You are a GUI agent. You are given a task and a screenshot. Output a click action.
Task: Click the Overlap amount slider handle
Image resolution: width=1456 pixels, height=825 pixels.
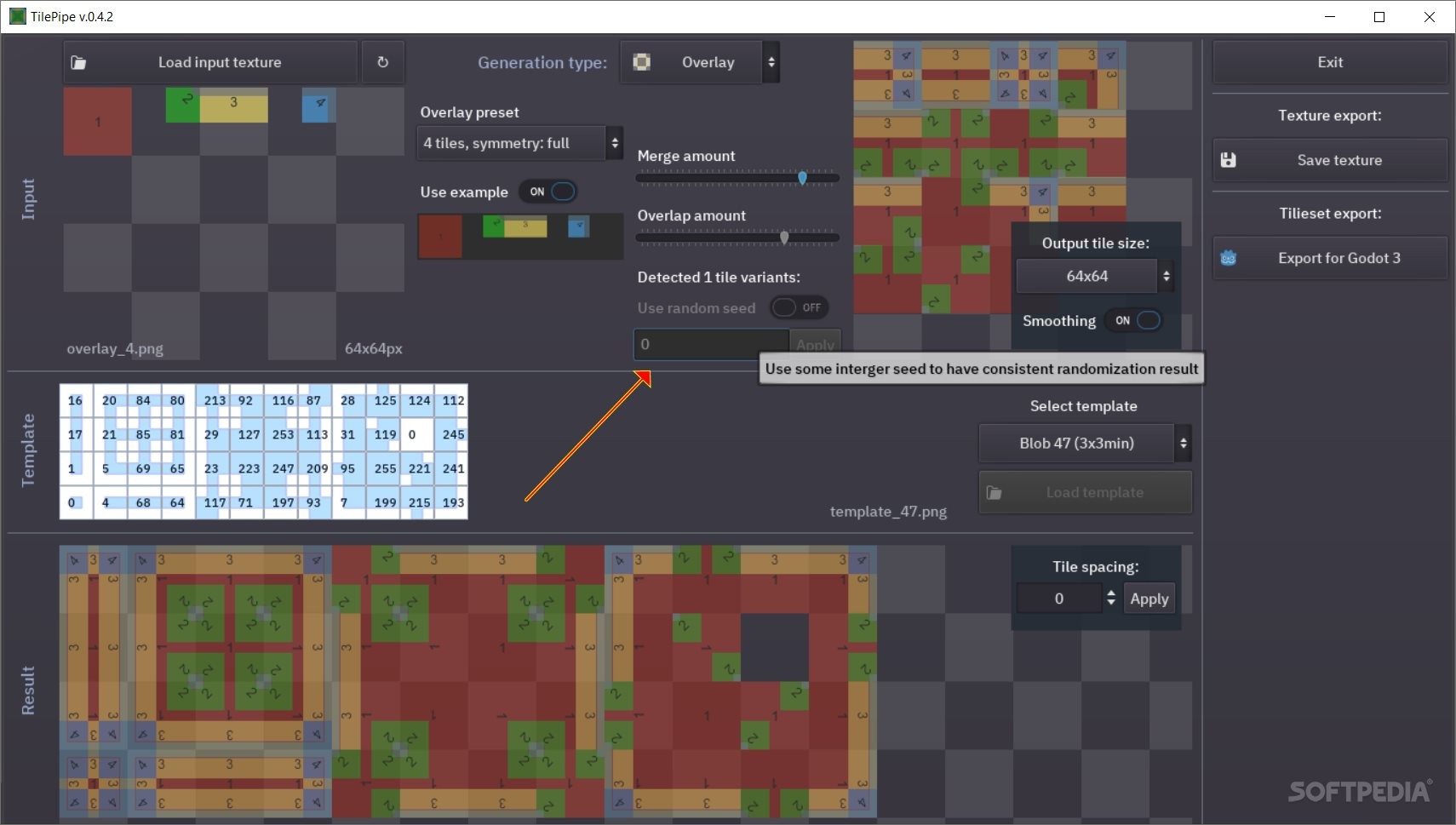[x=783, y=238]
